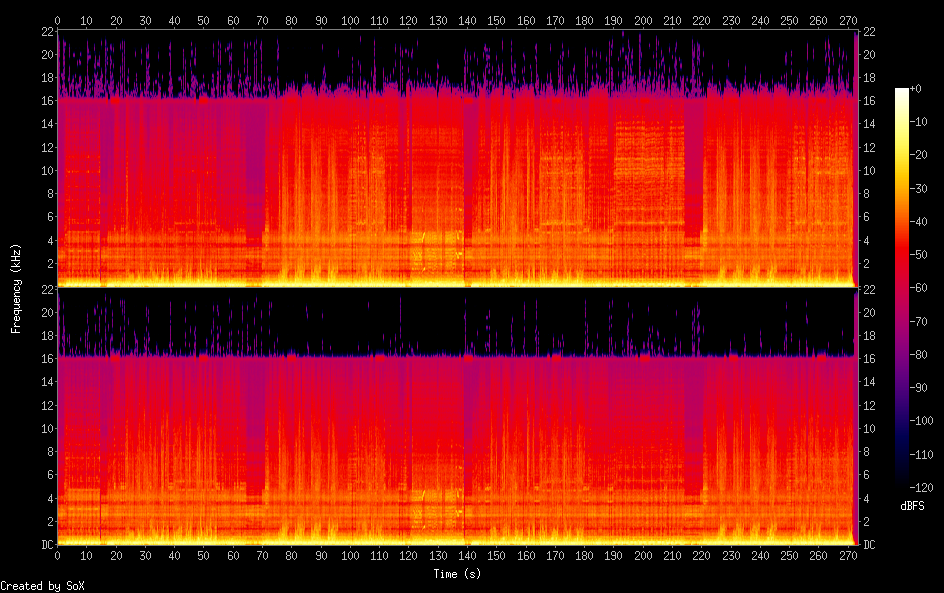The width and height of the screenshot is (944, 593).
Task: Click the 200 tick on the top time axis
Action: pyautogui.click(x=643, y=19)
